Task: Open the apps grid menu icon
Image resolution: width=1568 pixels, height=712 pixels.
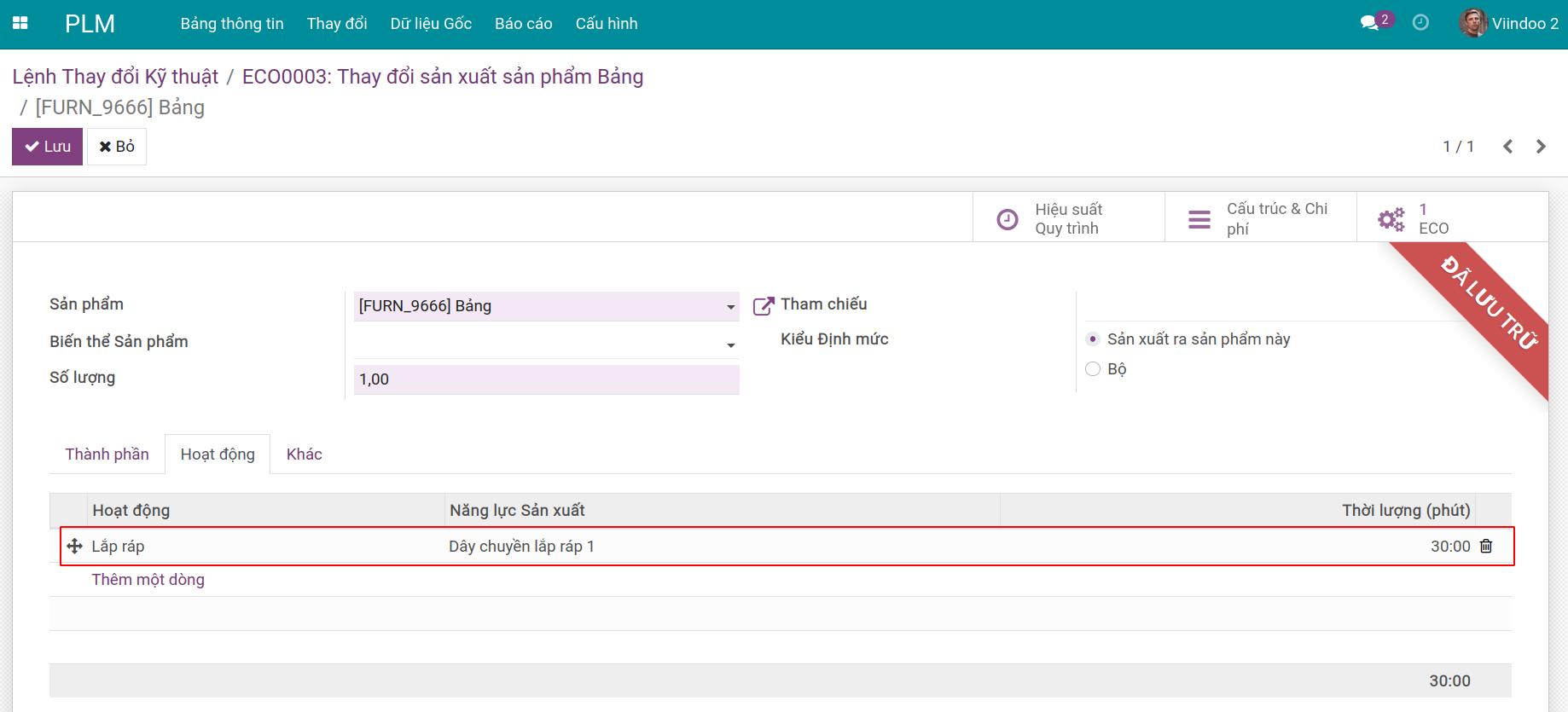Action: coord(20,24)
